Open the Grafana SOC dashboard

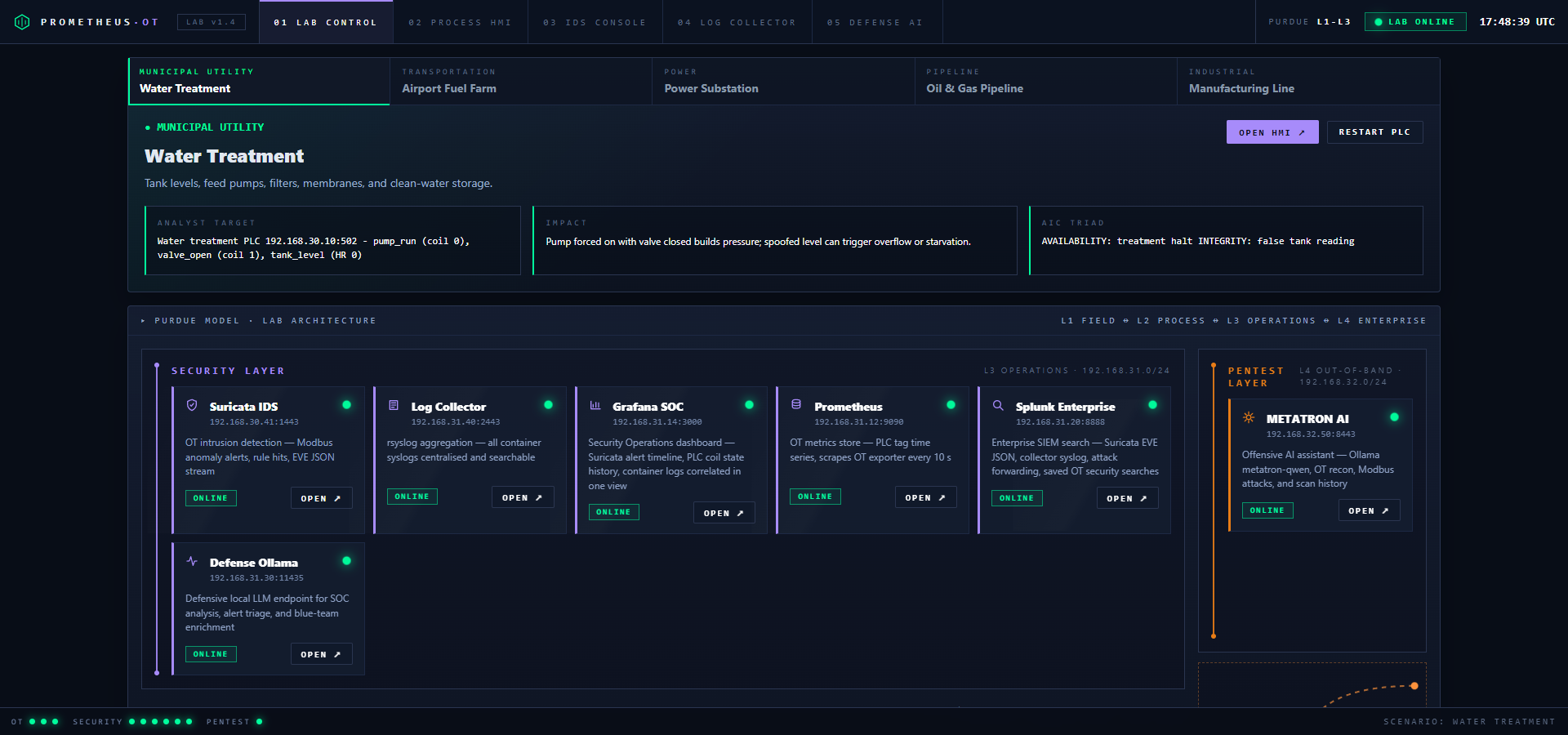point(724,513)
